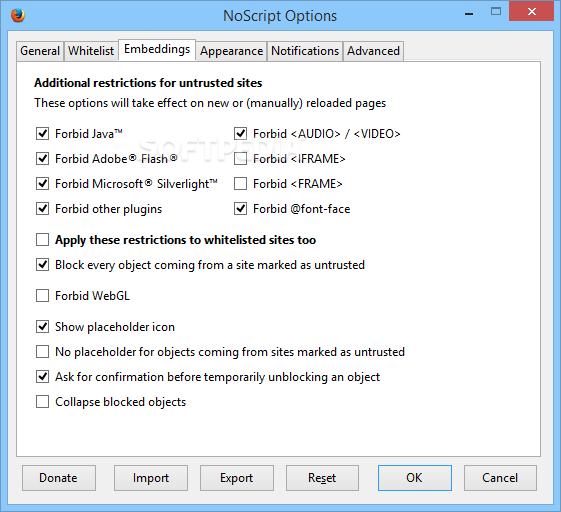Uncheck Forbid other plugins
Screen dimensions: 561x512
click(x=43, y=209)
